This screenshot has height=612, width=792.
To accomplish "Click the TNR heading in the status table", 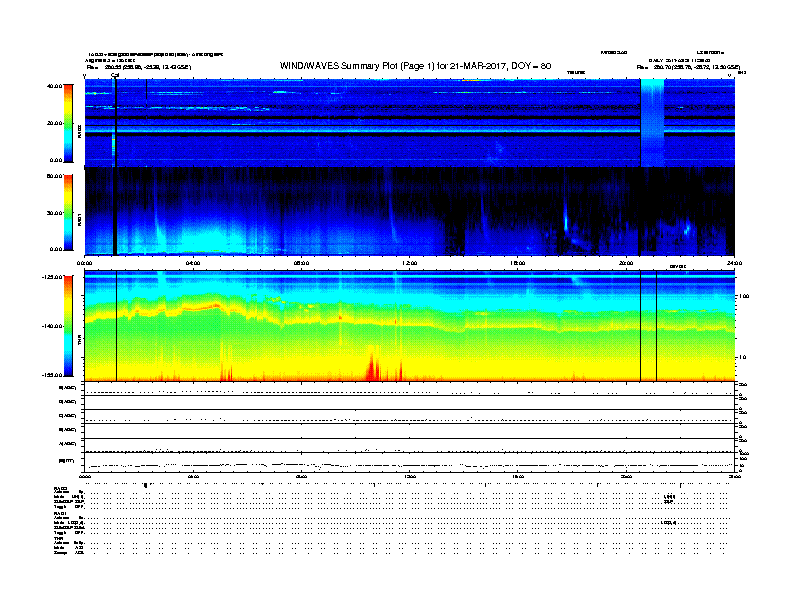I will [58, 539].
